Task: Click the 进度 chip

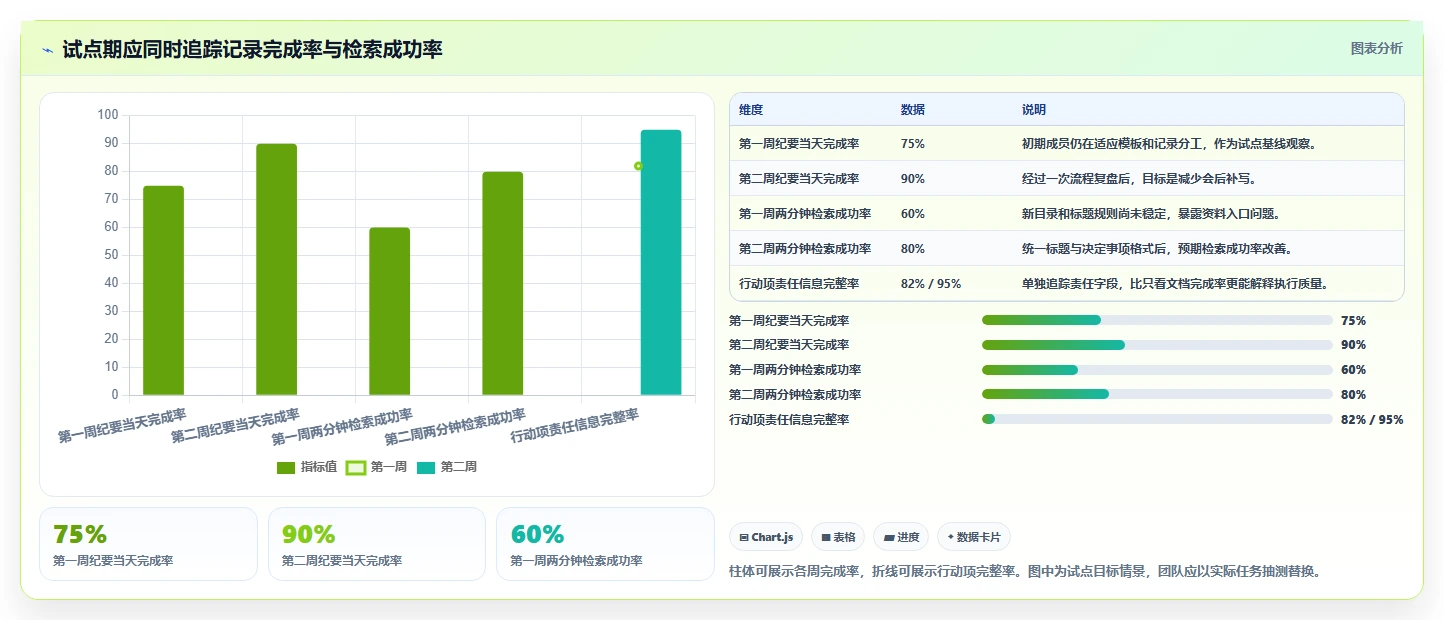Action: click(x=901, y=537)
